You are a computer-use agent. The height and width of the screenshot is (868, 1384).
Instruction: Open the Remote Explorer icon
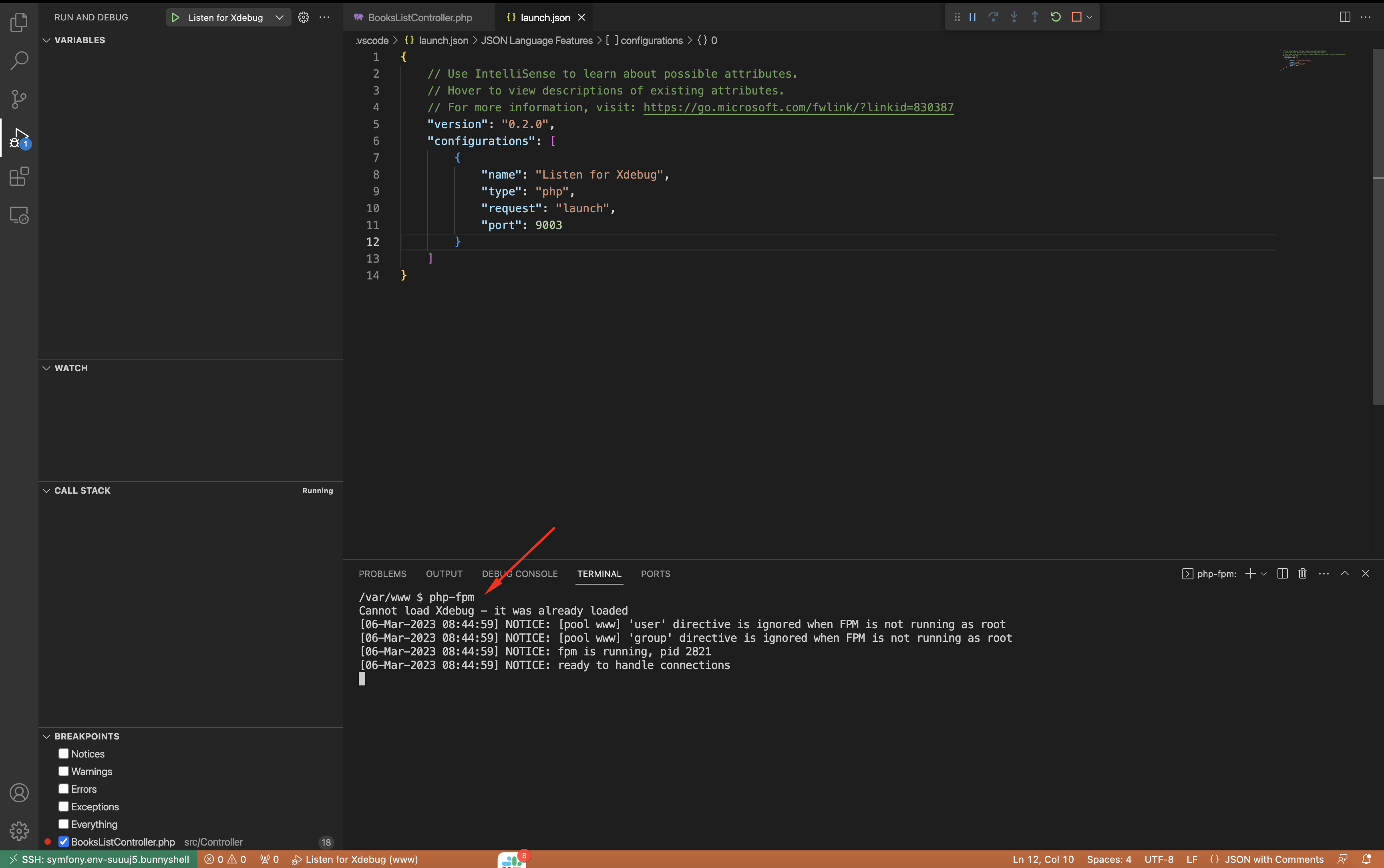point(19,215)
